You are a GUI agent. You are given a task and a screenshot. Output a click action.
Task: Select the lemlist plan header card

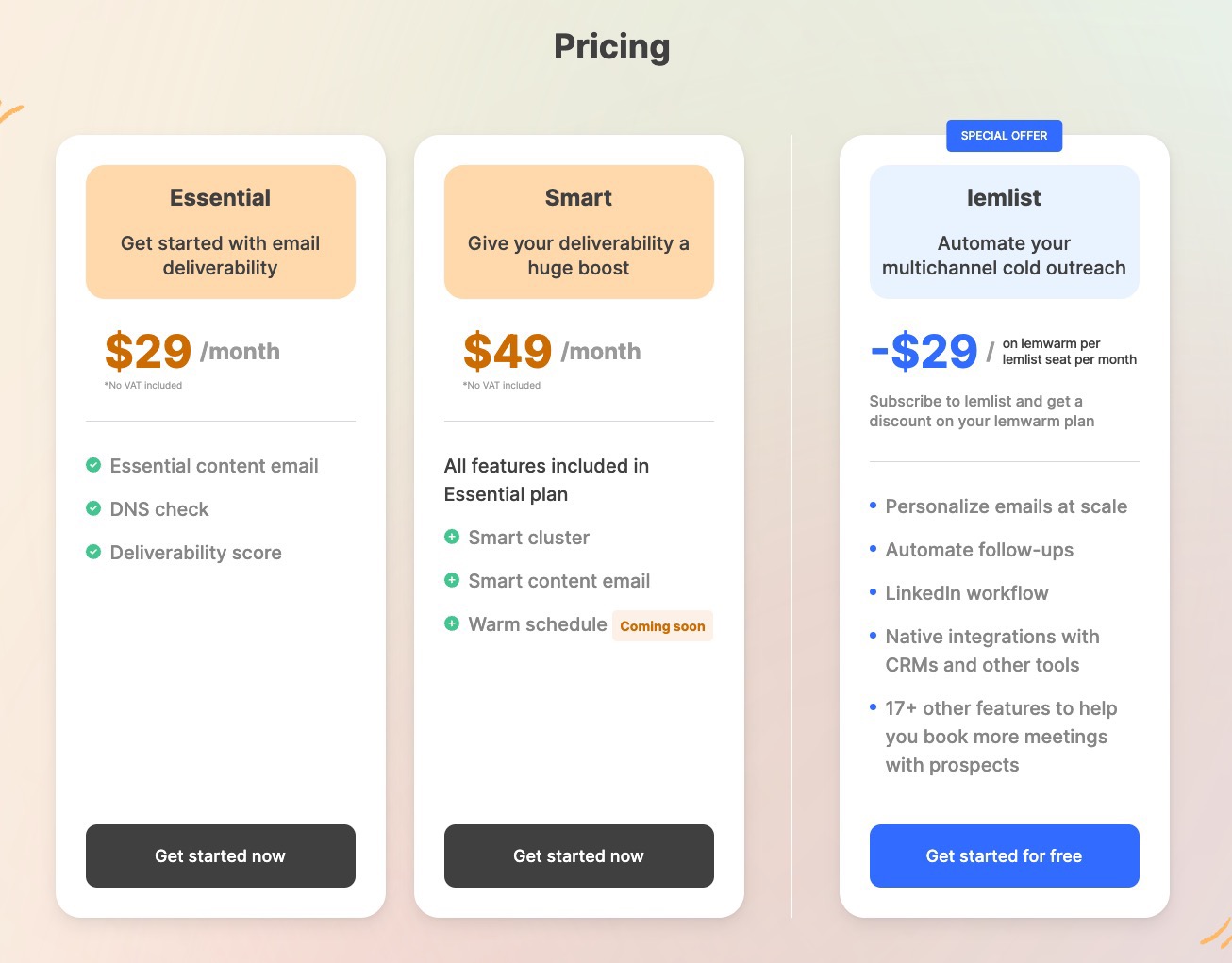1005,232
